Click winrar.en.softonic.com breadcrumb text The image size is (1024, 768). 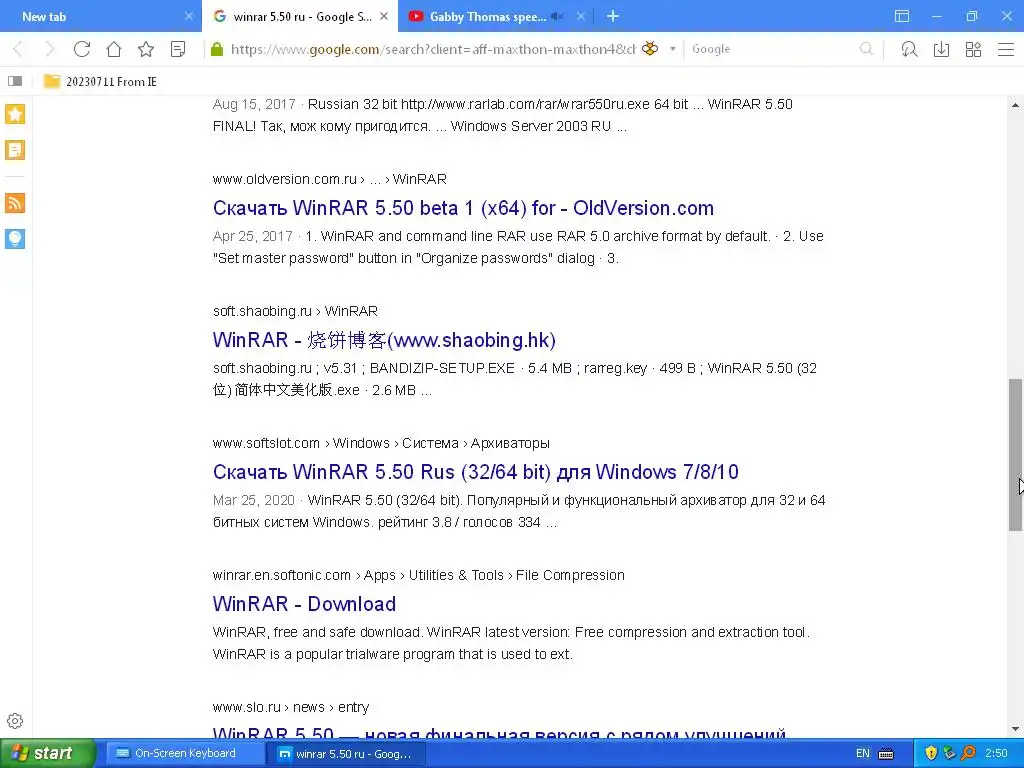(281, 575)
